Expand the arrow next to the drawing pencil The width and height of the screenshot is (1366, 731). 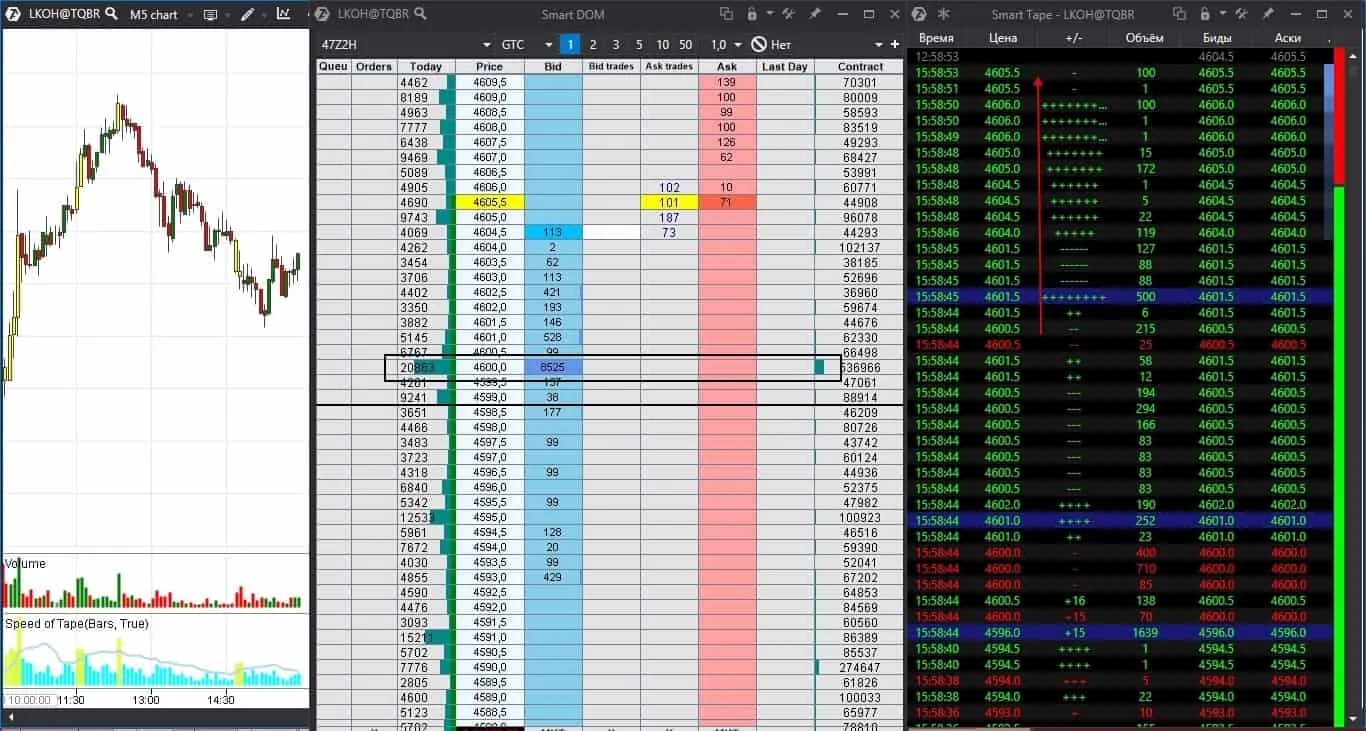click(x=263, y=15)
